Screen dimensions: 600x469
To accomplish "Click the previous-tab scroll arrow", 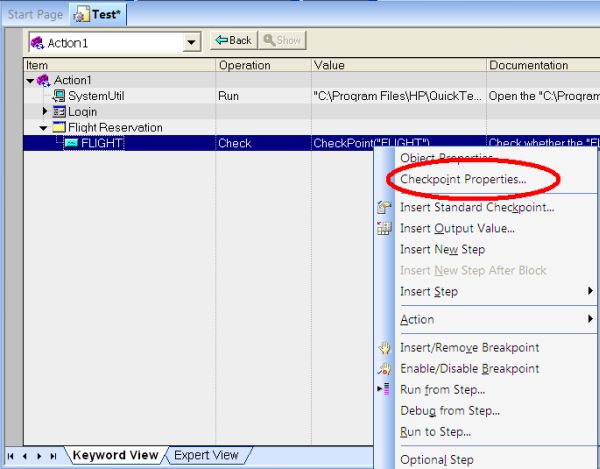I will click(x=25, y=456).
